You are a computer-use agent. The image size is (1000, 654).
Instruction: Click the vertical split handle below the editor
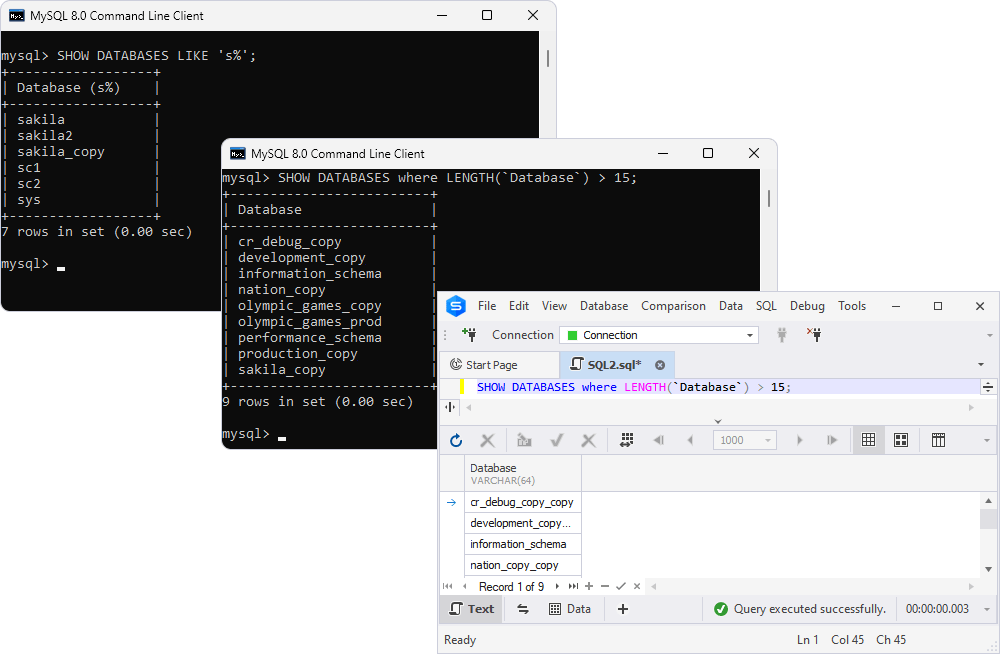450,407
